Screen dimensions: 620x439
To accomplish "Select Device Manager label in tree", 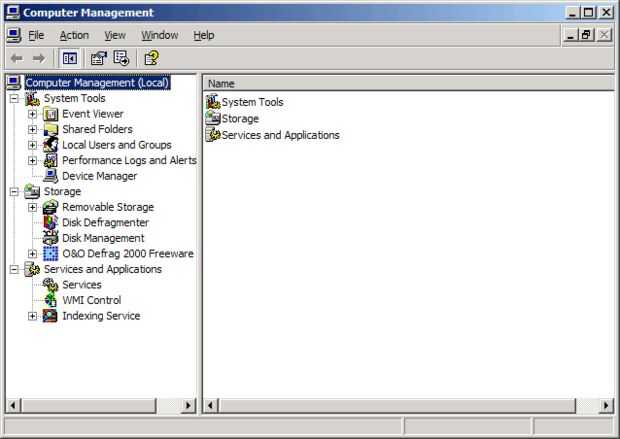I will pos(99,176).
